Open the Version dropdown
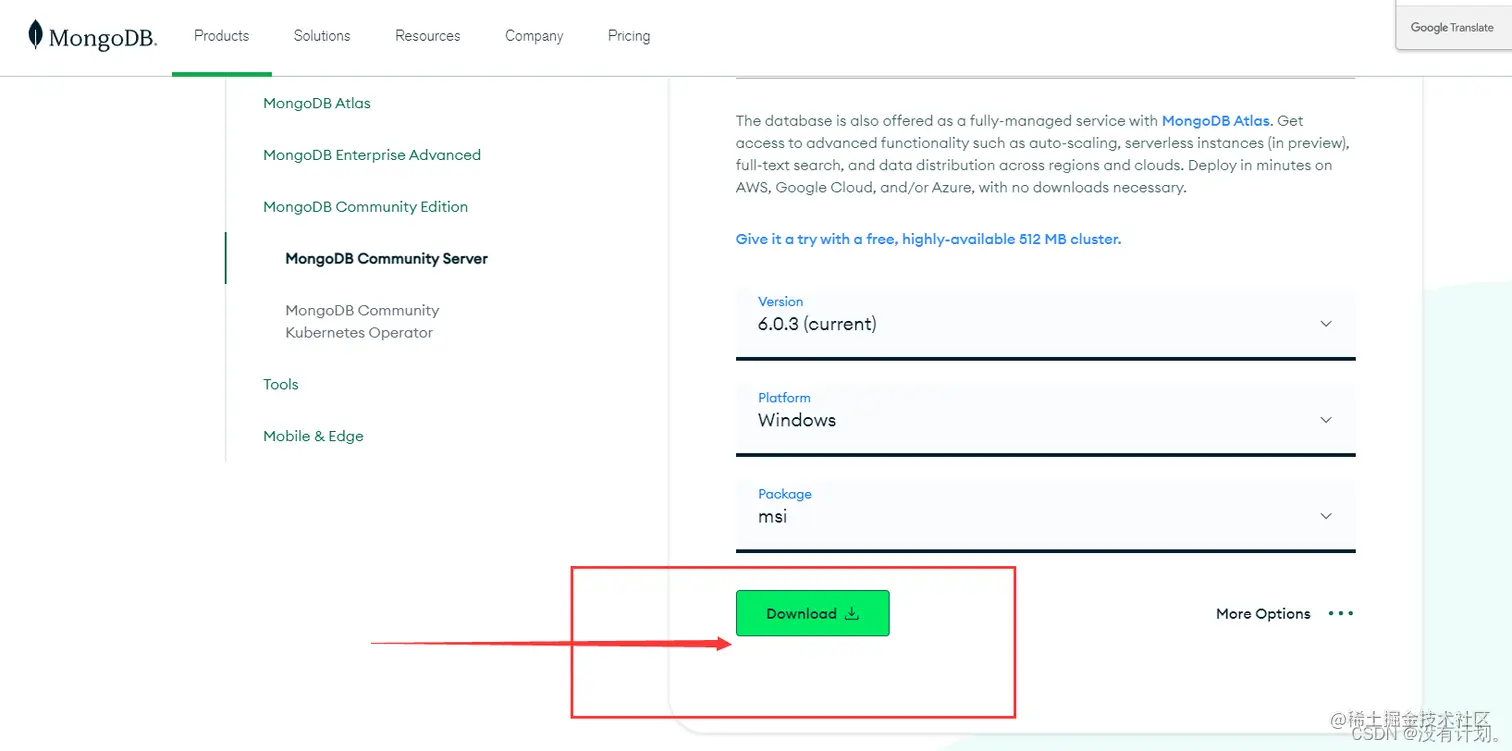The width and height of the screenshot is (1512, 751). pyautogui.click(x=1045, y=324)
